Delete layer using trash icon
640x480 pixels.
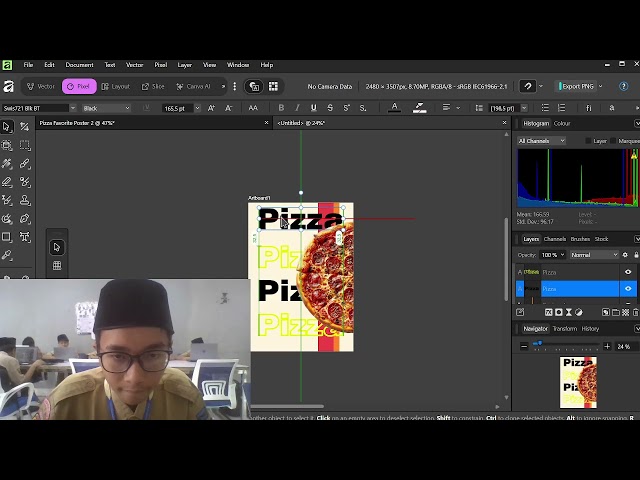(636, 312)
